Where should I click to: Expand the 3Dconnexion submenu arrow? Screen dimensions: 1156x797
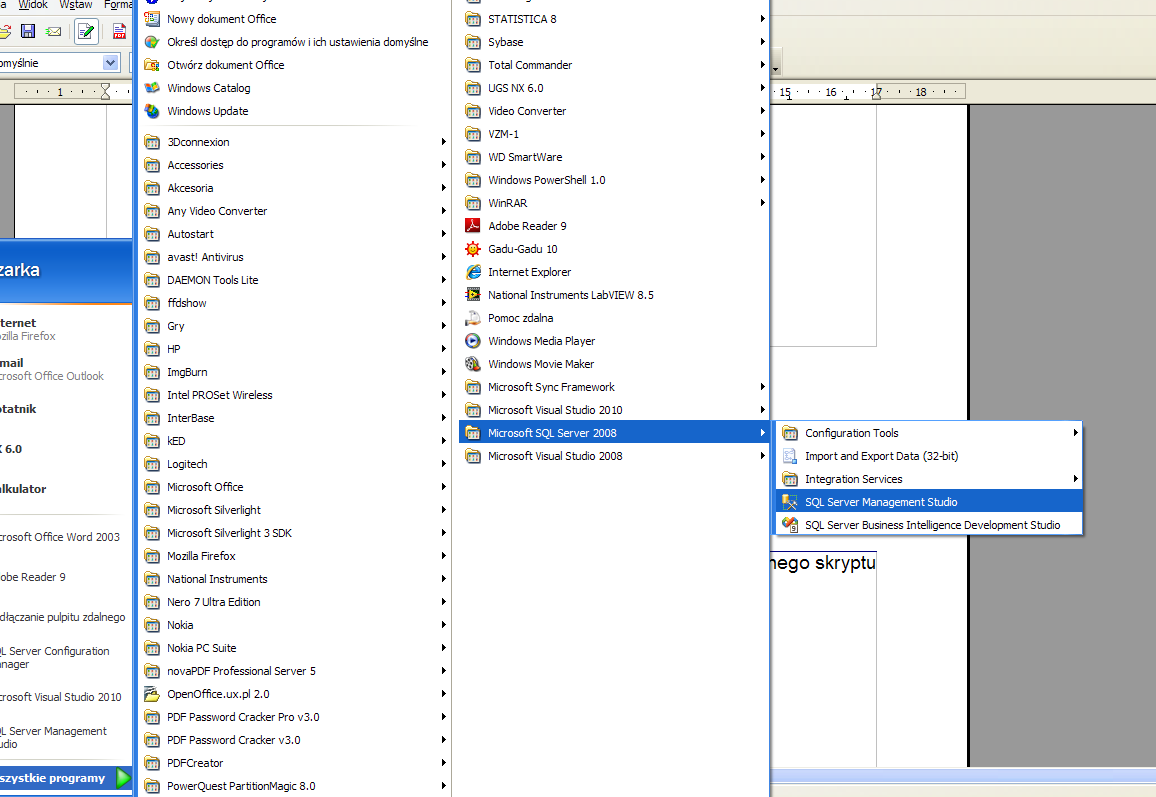click(x=443, y=142)
